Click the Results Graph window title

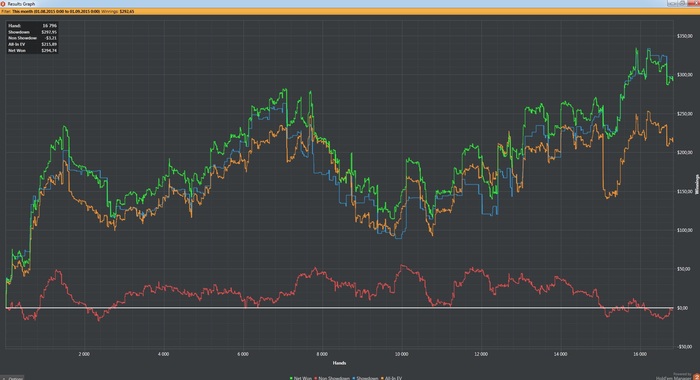21,4
